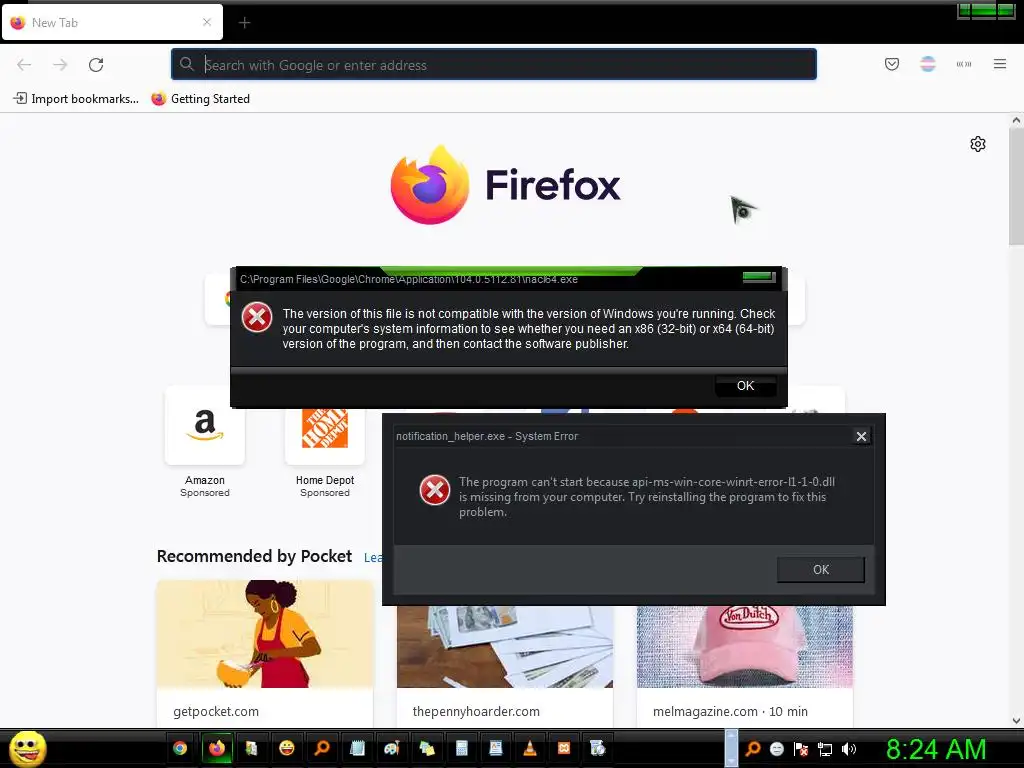Image resolution: width=1024 pixels, height=768 pixels.
Task: Click the tray flag with red X
Action: point(801,749)
